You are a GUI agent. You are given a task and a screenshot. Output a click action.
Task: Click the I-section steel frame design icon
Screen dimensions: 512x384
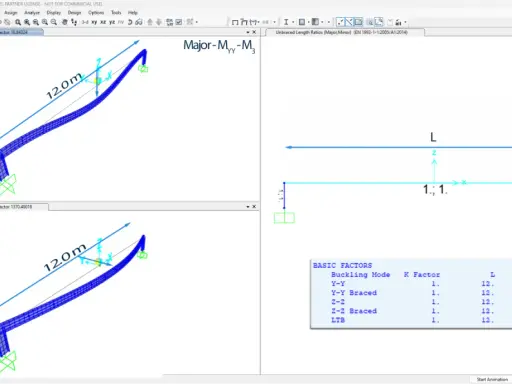[x=286, y=22]
